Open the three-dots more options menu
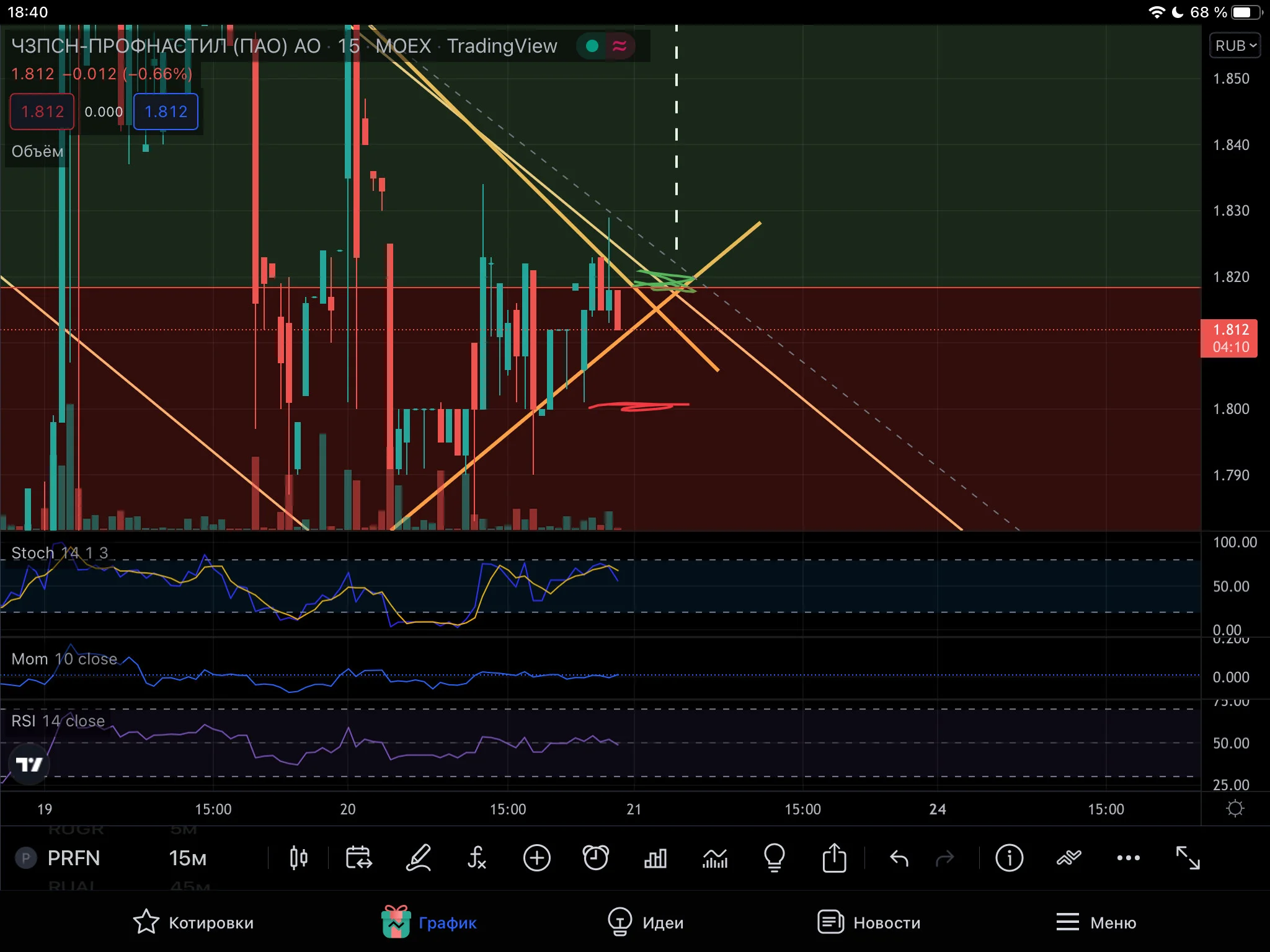This screenshot has height=952, width=1270. (1128, 858)
